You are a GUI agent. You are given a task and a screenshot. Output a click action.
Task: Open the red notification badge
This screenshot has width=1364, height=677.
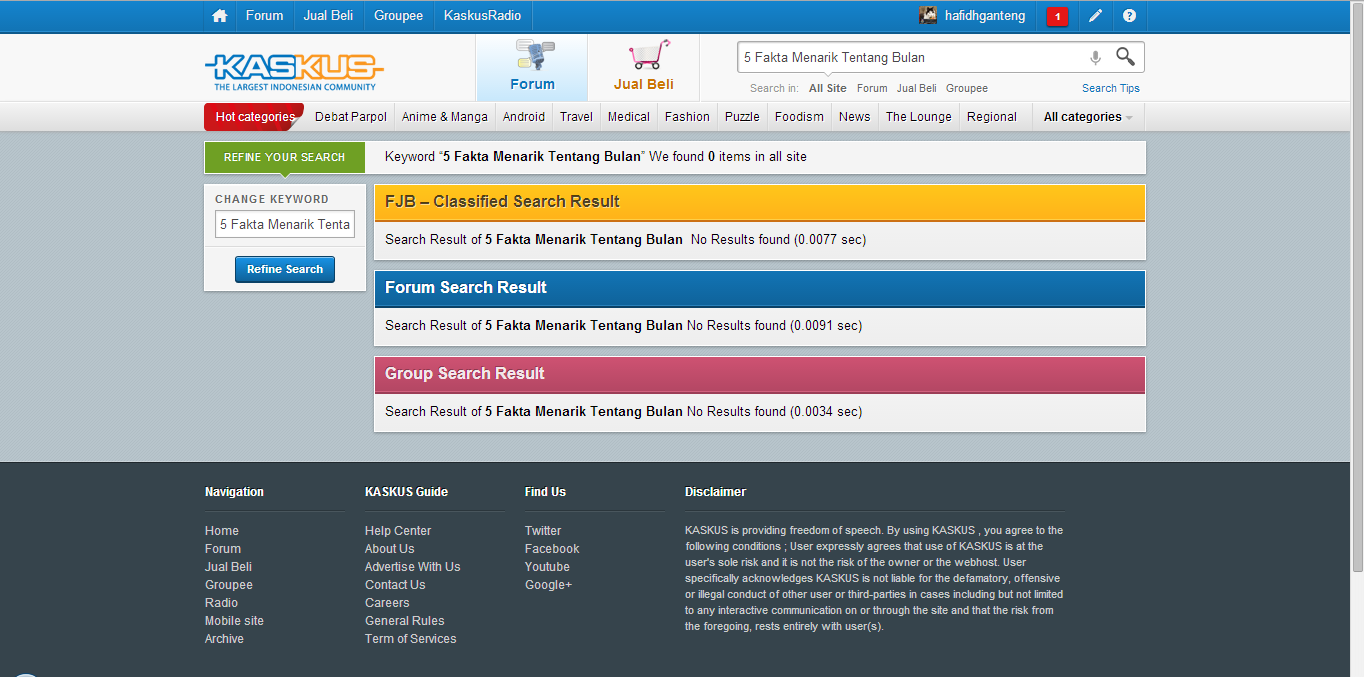(1057, 17)
